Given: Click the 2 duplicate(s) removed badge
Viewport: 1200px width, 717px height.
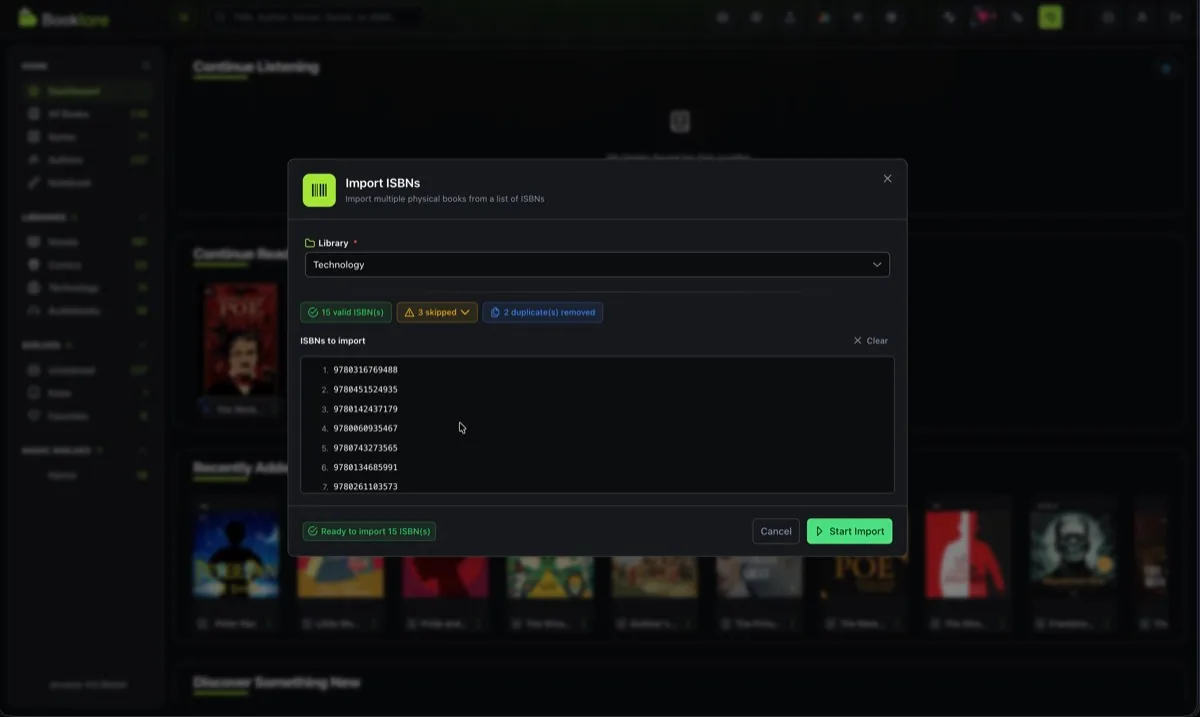Looking at the screenshot, I should pyautogui.click(x=542, y=312).
